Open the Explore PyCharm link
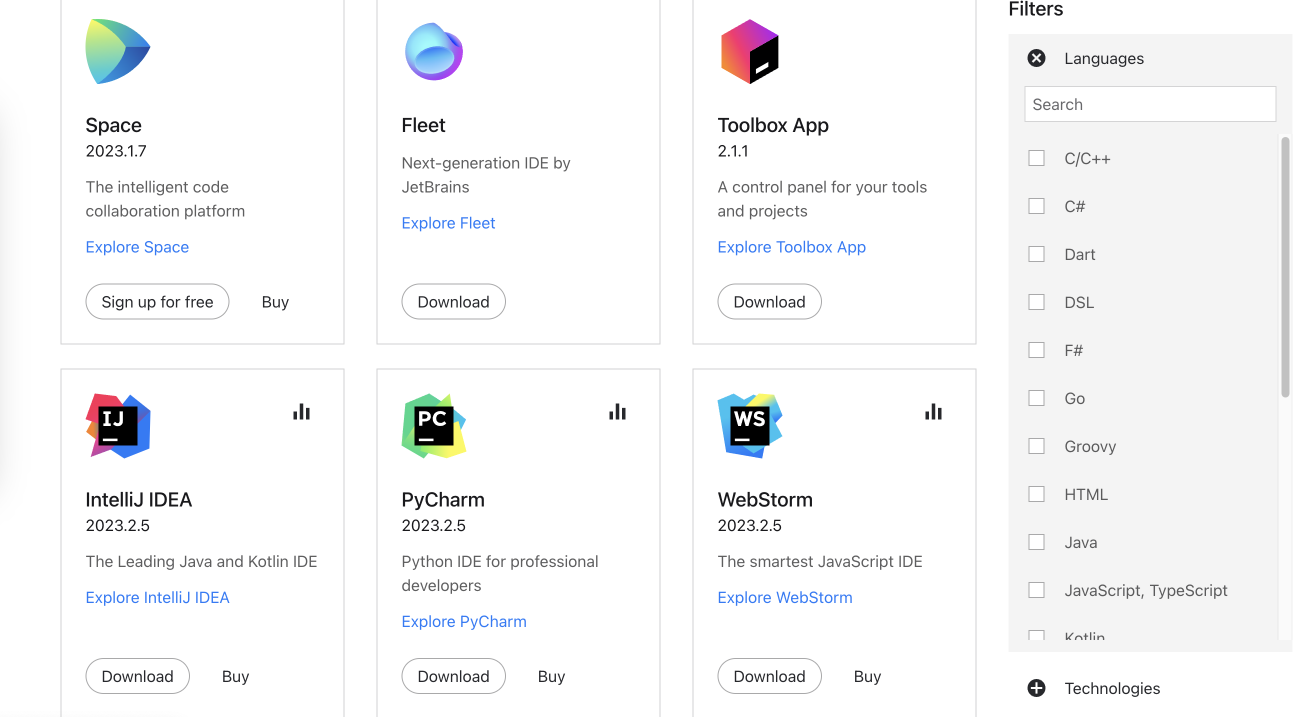 464,621
